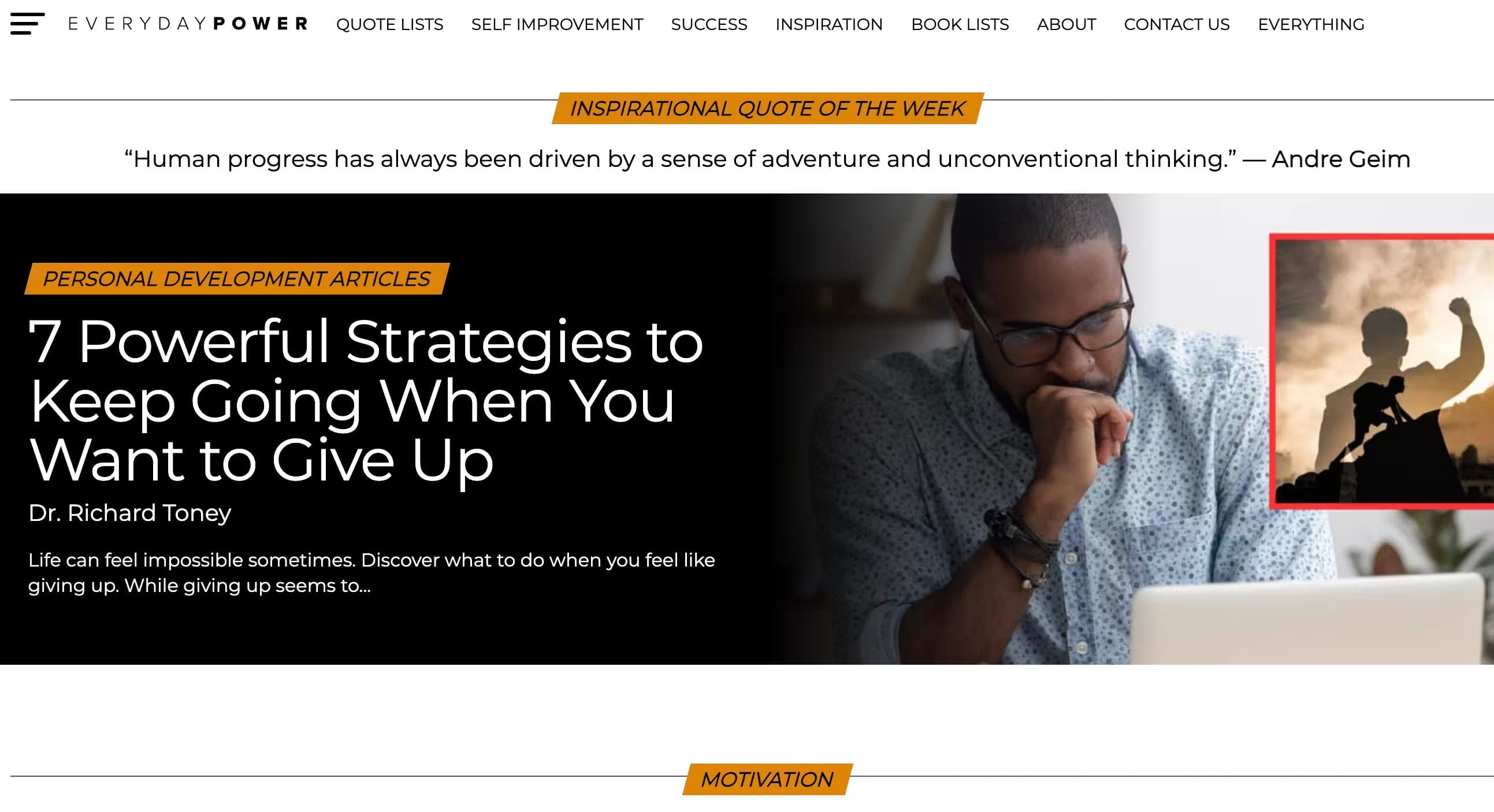
Task: Click the red-framed mountain climber inset image
Action: pyautogui.click(x=1381, y=371)
